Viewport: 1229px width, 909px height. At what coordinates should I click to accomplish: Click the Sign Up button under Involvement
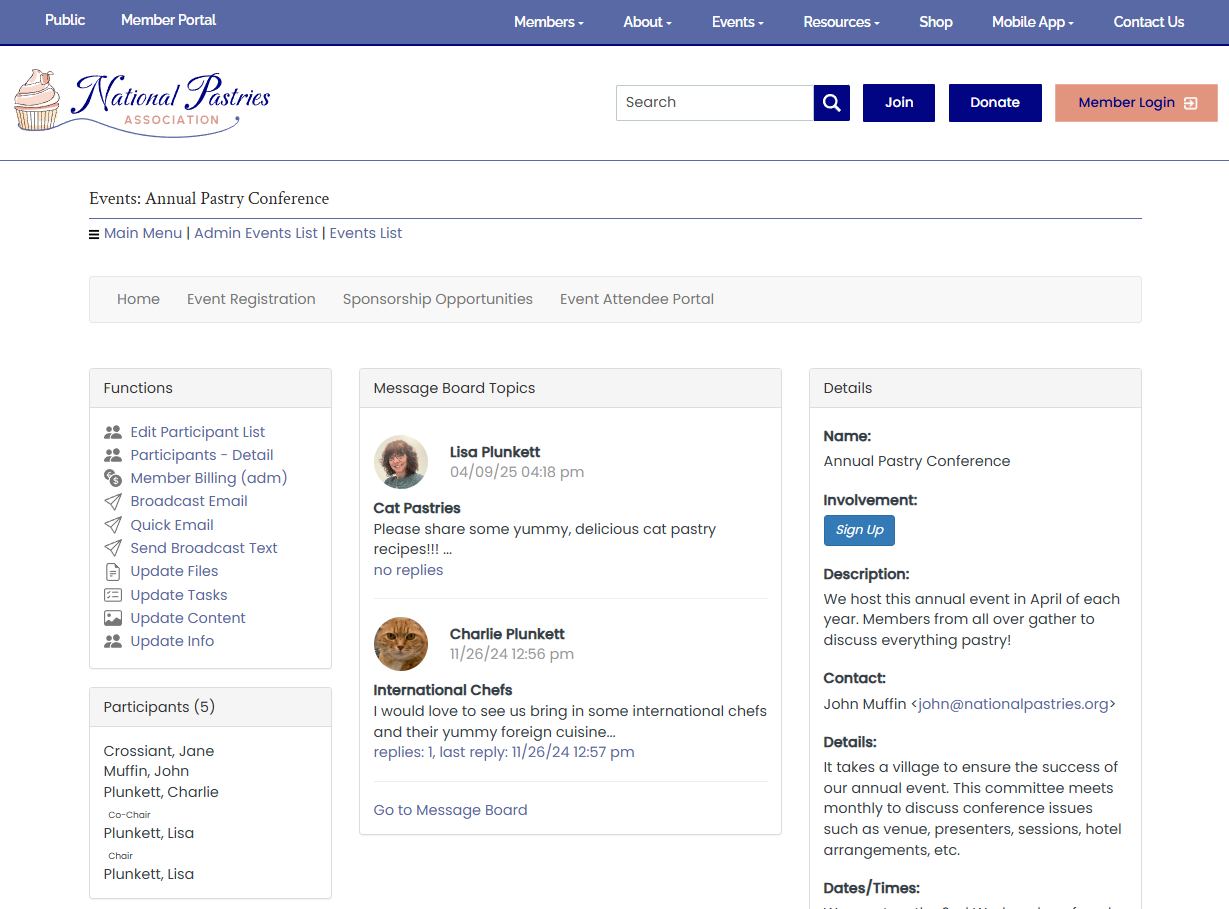pyautogui.click(x=859, y=530)
